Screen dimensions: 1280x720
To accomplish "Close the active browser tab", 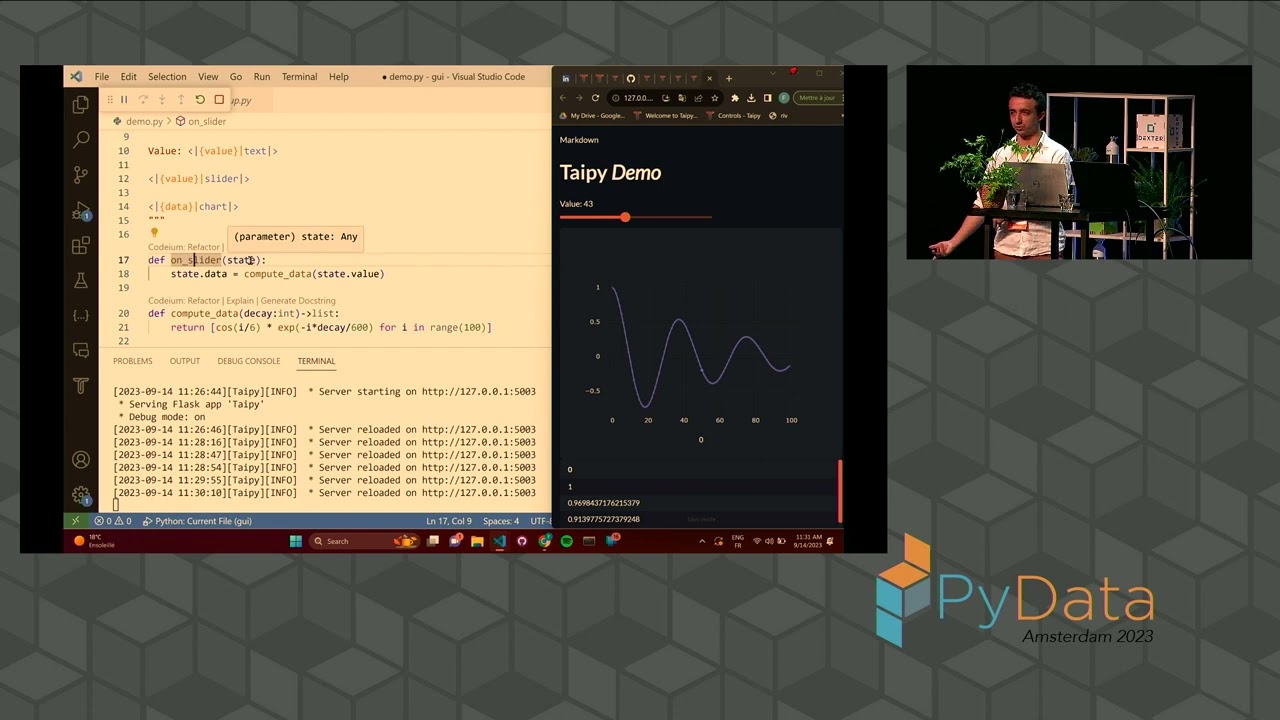I will click(x=710, y=78).
